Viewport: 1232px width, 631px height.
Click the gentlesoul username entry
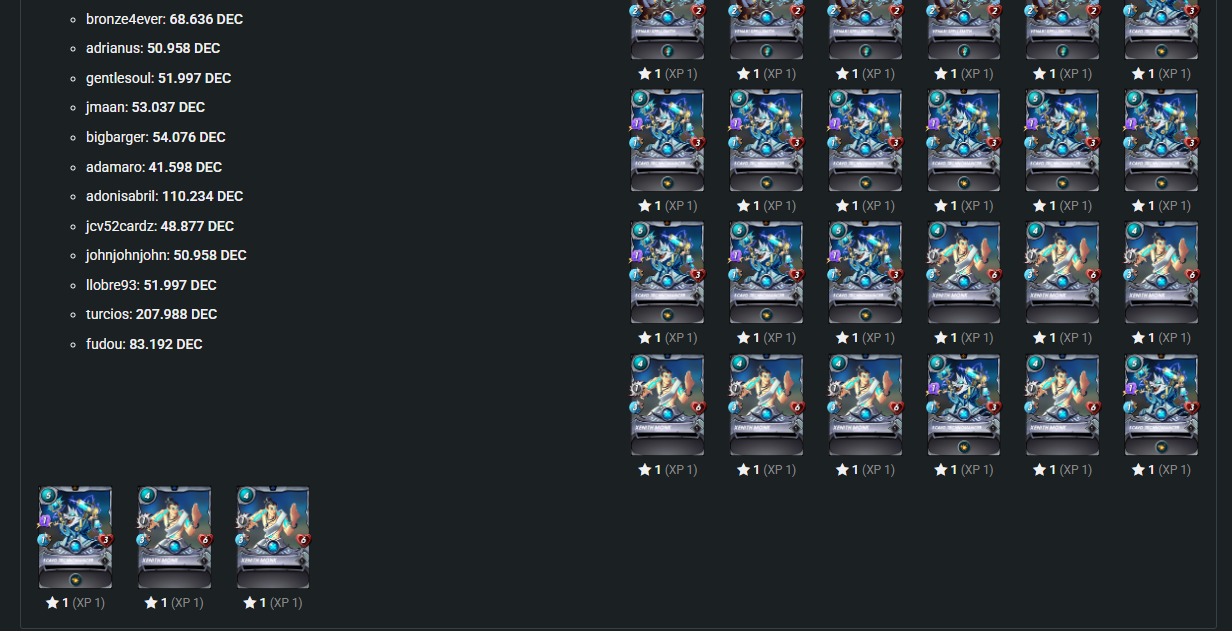click(120, 78)
